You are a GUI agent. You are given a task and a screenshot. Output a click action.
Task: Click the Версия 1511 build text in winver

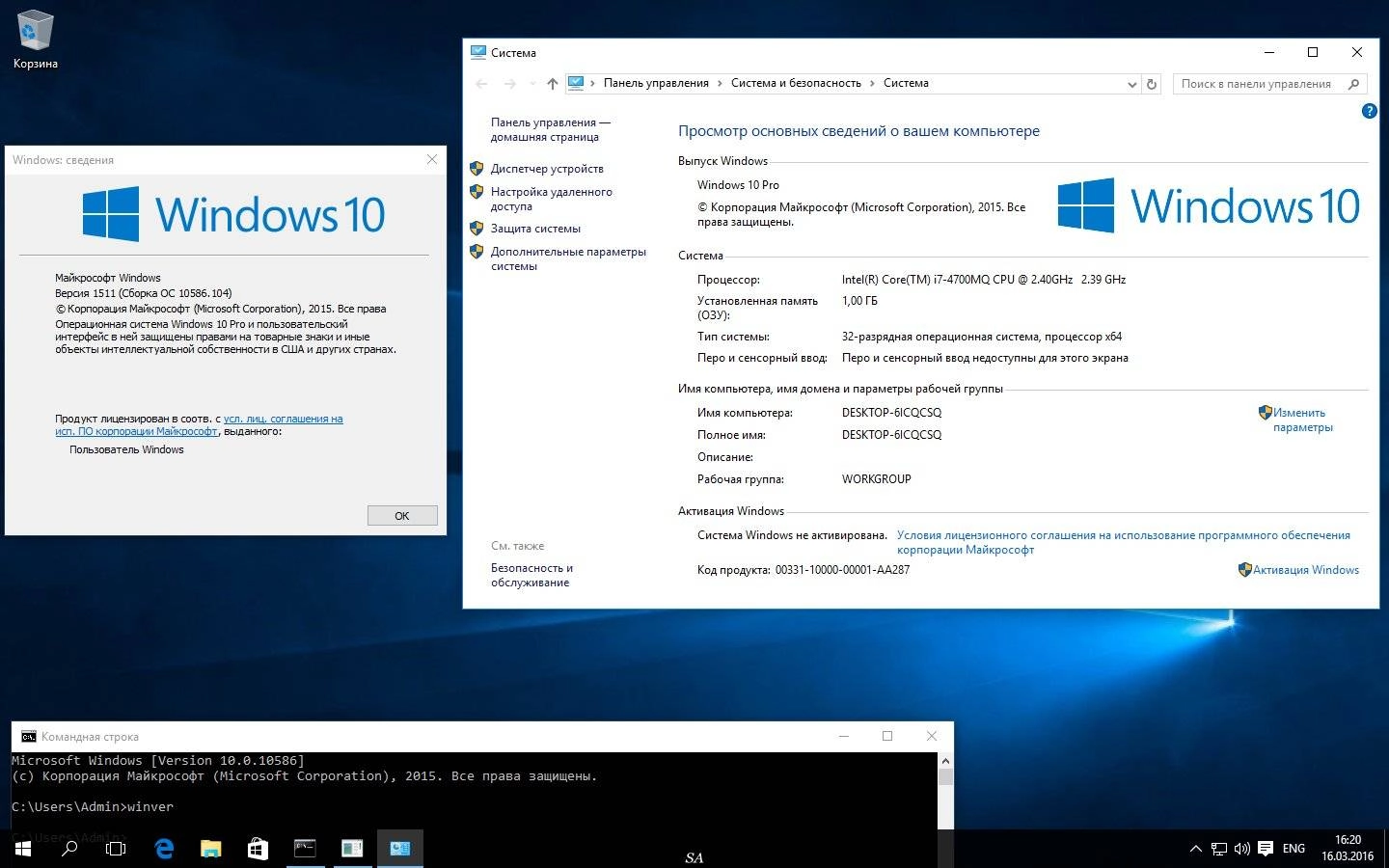point(143,293)
